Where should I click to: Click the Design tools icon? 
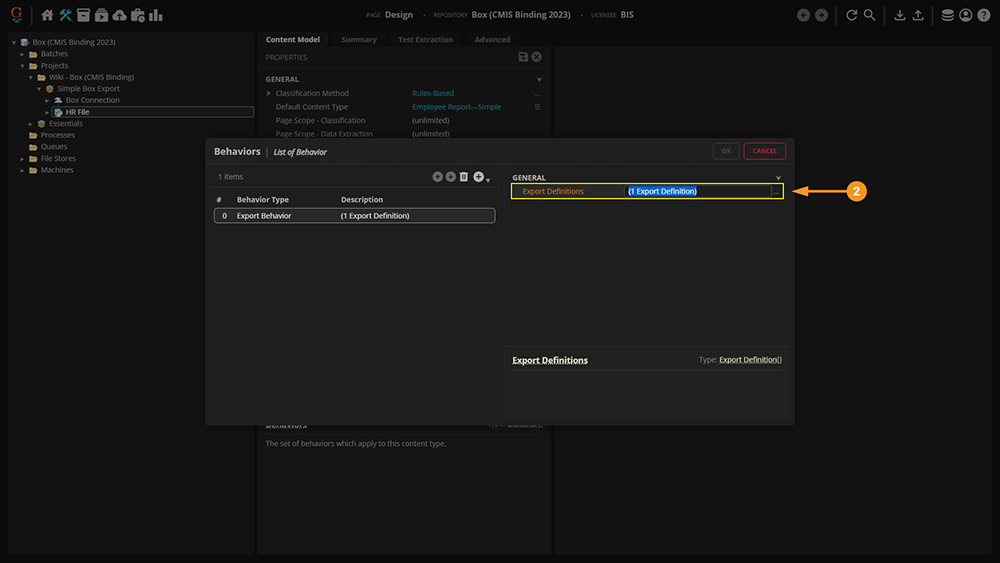pyautogui.click(x=66, y=15)
